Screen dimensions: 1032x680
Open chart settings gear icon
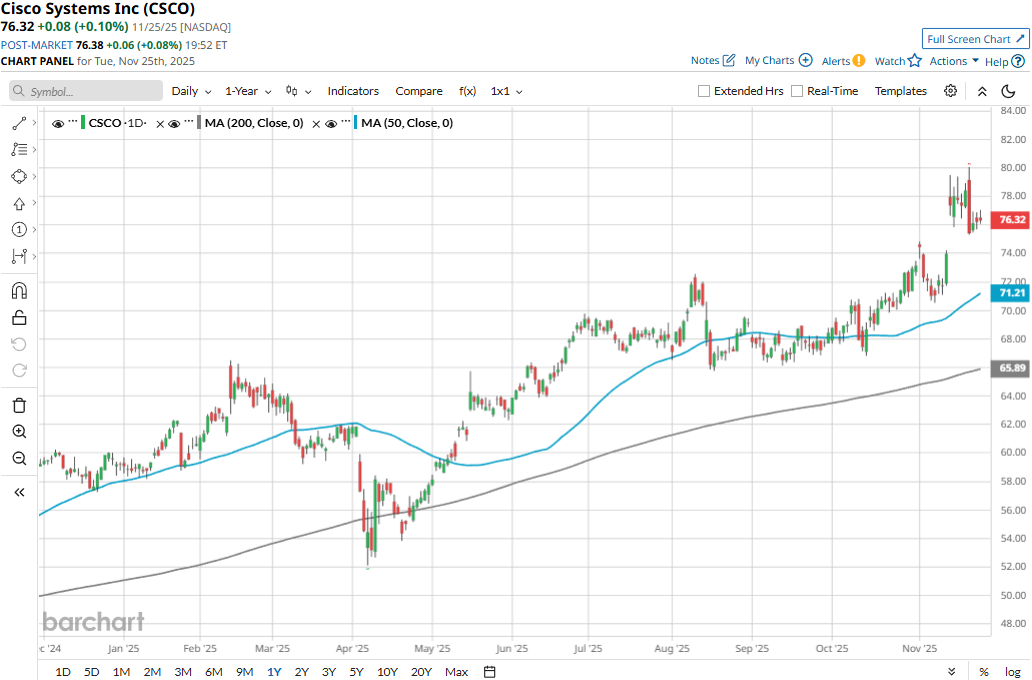950,91
